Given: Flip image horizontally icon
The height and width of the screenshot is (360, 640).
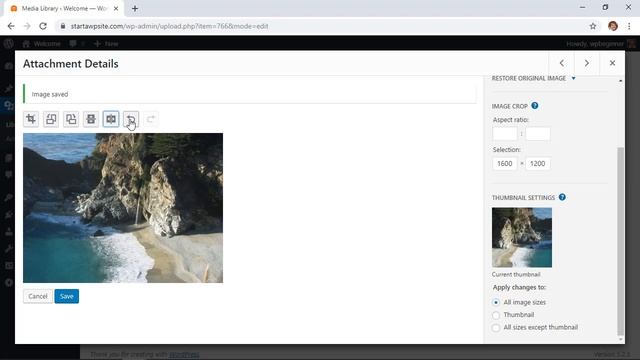Looking at the screenshot, I should (x=111, y=119).
